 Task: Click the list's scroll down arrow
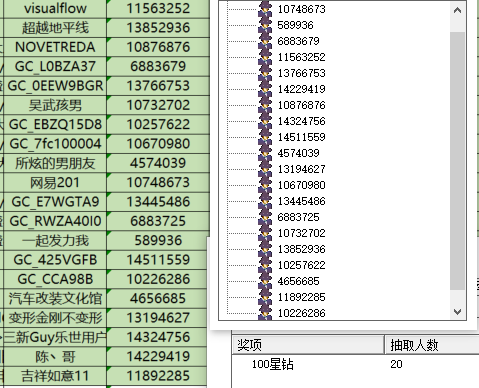pyautogui.click(x=457, y=312)
